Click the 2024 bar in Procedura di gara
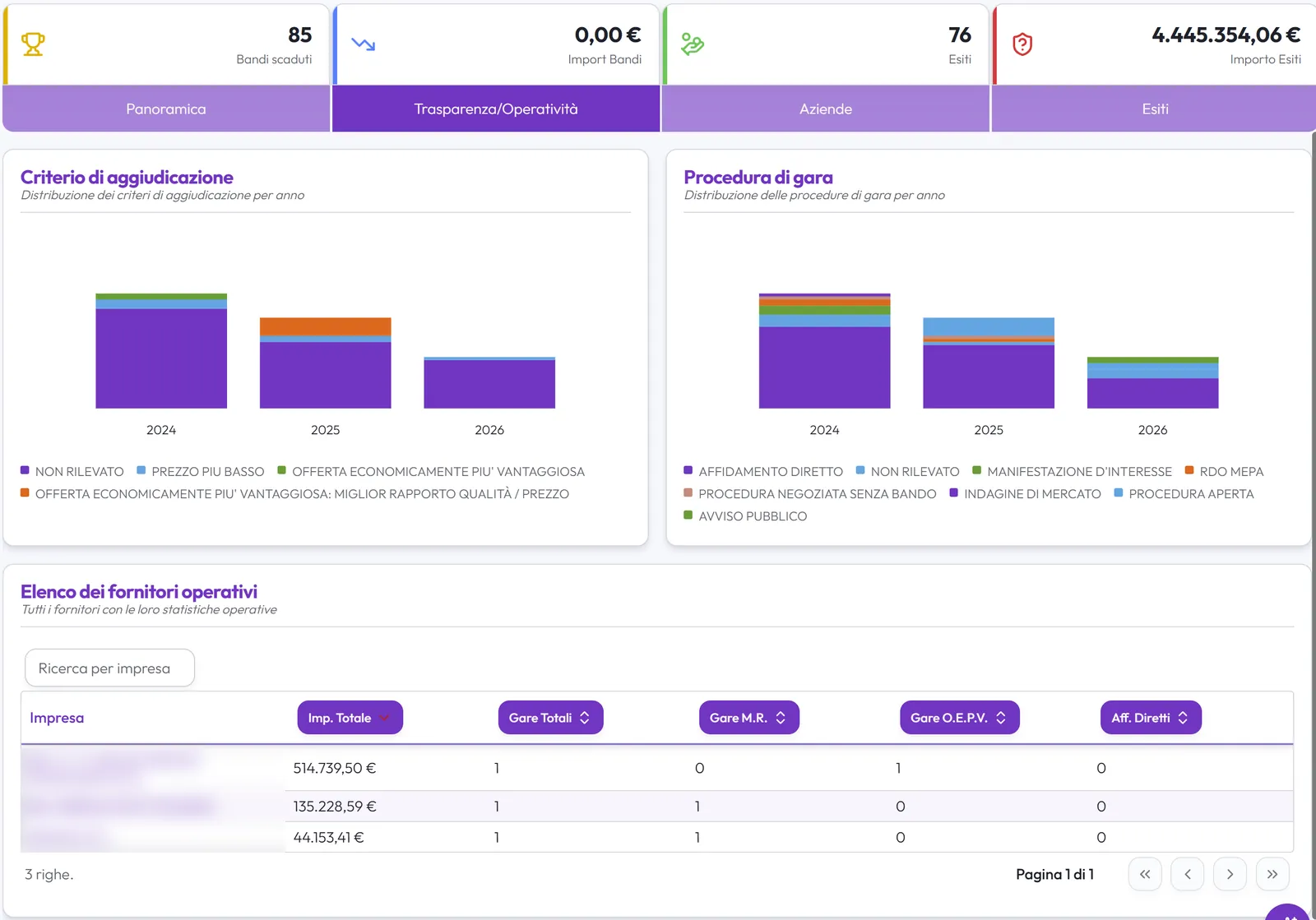The width and height of the screenshot is (1316, 920). tap(824, 351)
